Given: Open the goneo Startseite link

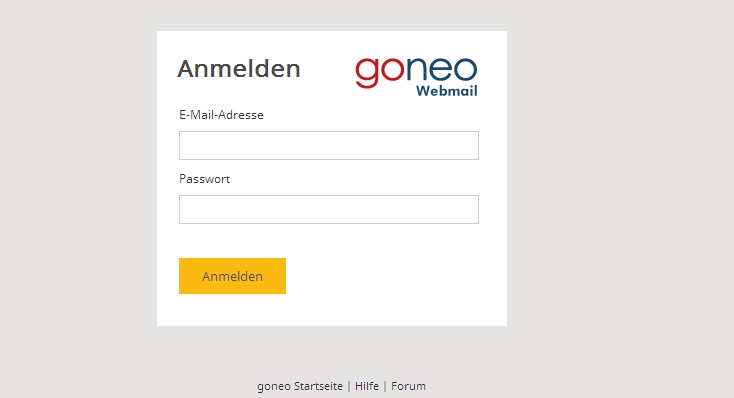Looking at the screenshot, I should pyautogui.click(x=300, y=386).
